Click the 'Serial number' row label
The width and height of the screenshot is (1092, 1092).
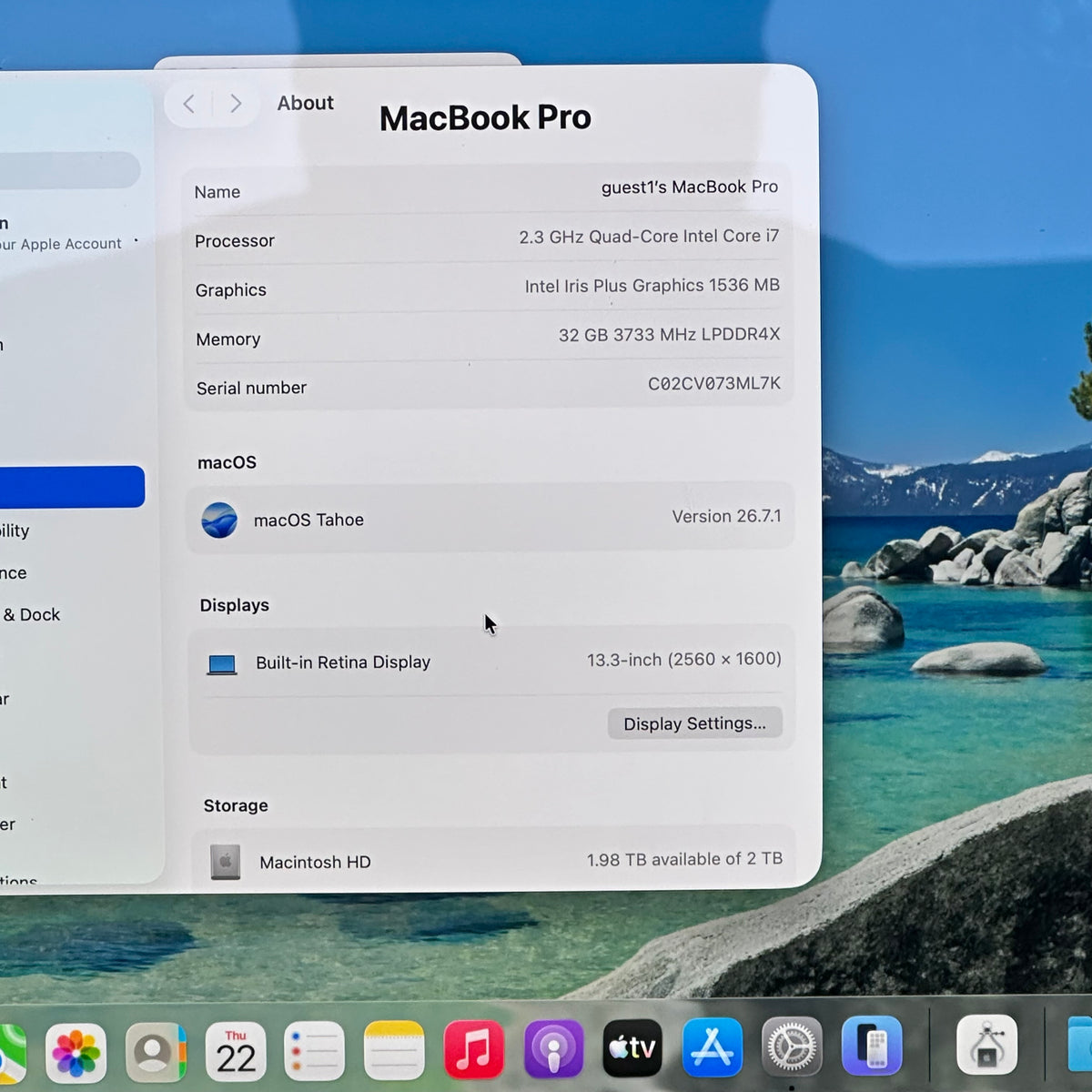(x=251, y=389)
